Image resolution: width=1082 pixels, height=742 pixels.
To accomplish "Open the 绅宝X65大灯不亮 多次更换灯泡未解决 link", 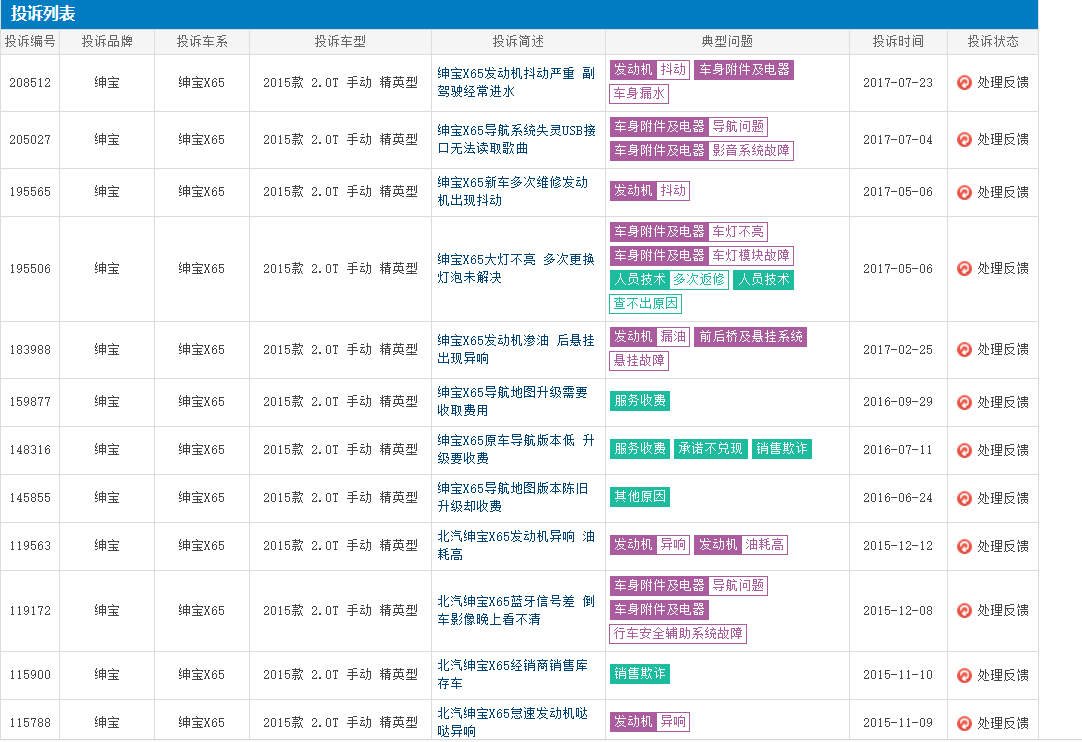I will point(516,268).
